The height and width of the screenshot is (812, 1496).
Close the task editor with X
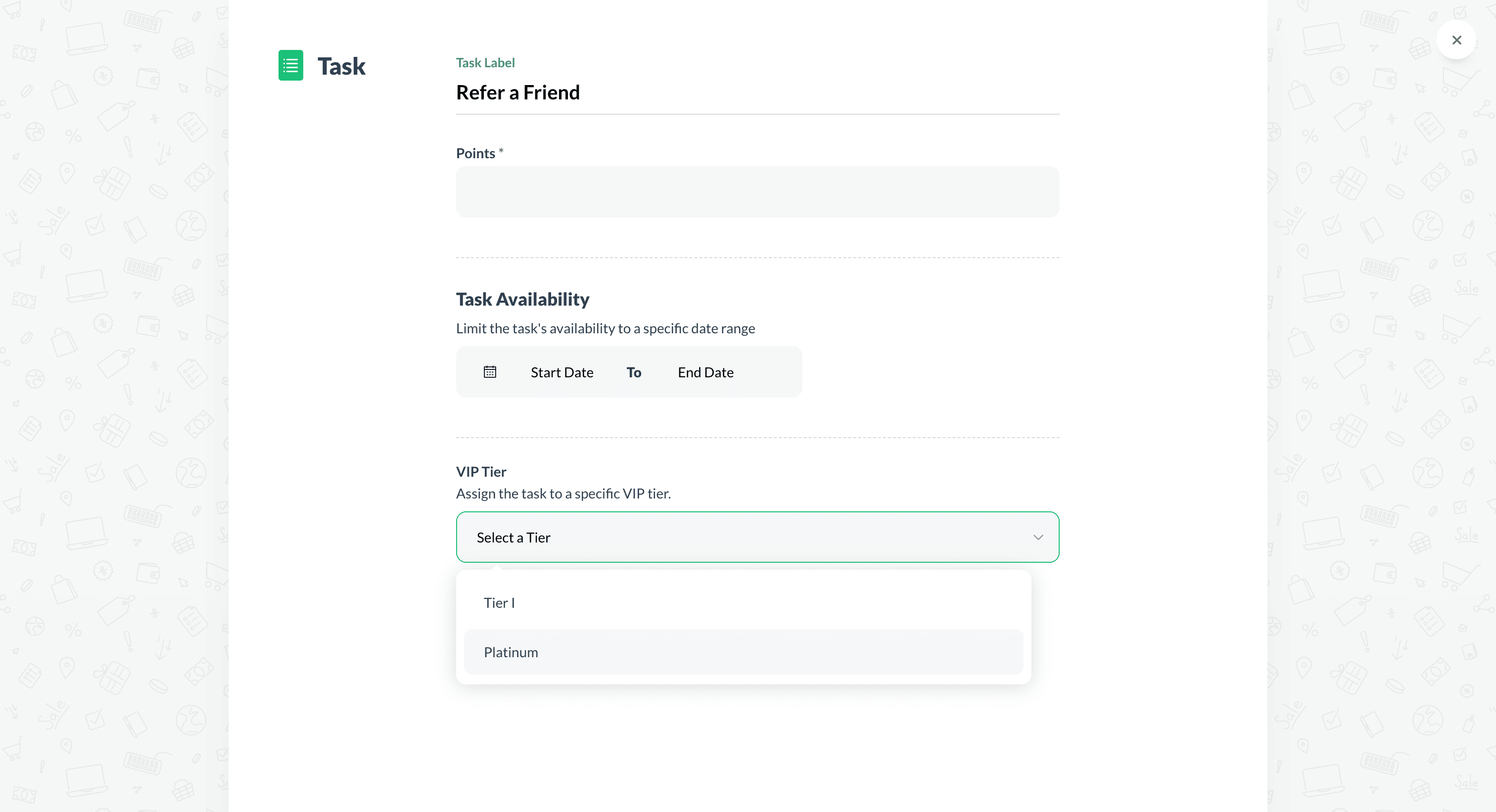1456,40
